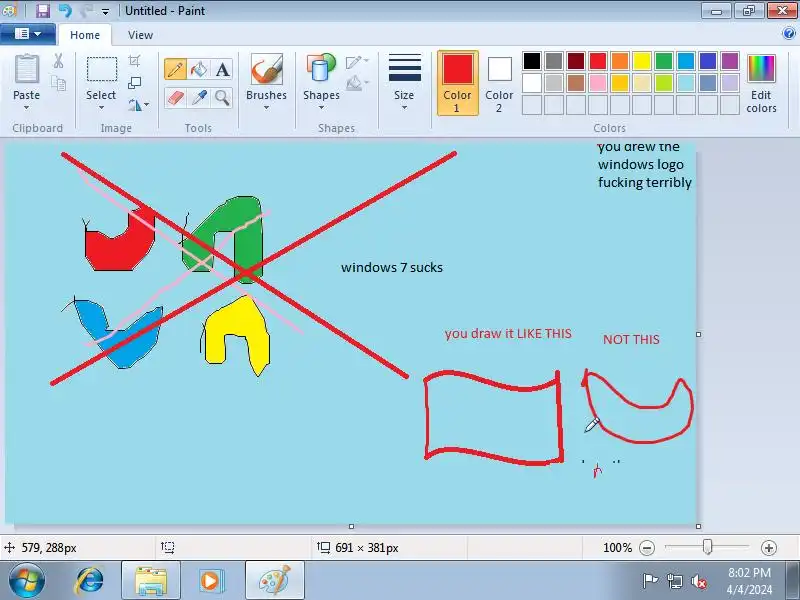Click the zoom slider handle
Image resolution: width=800 pixels, height=600 pixels.
click(707, 547)
